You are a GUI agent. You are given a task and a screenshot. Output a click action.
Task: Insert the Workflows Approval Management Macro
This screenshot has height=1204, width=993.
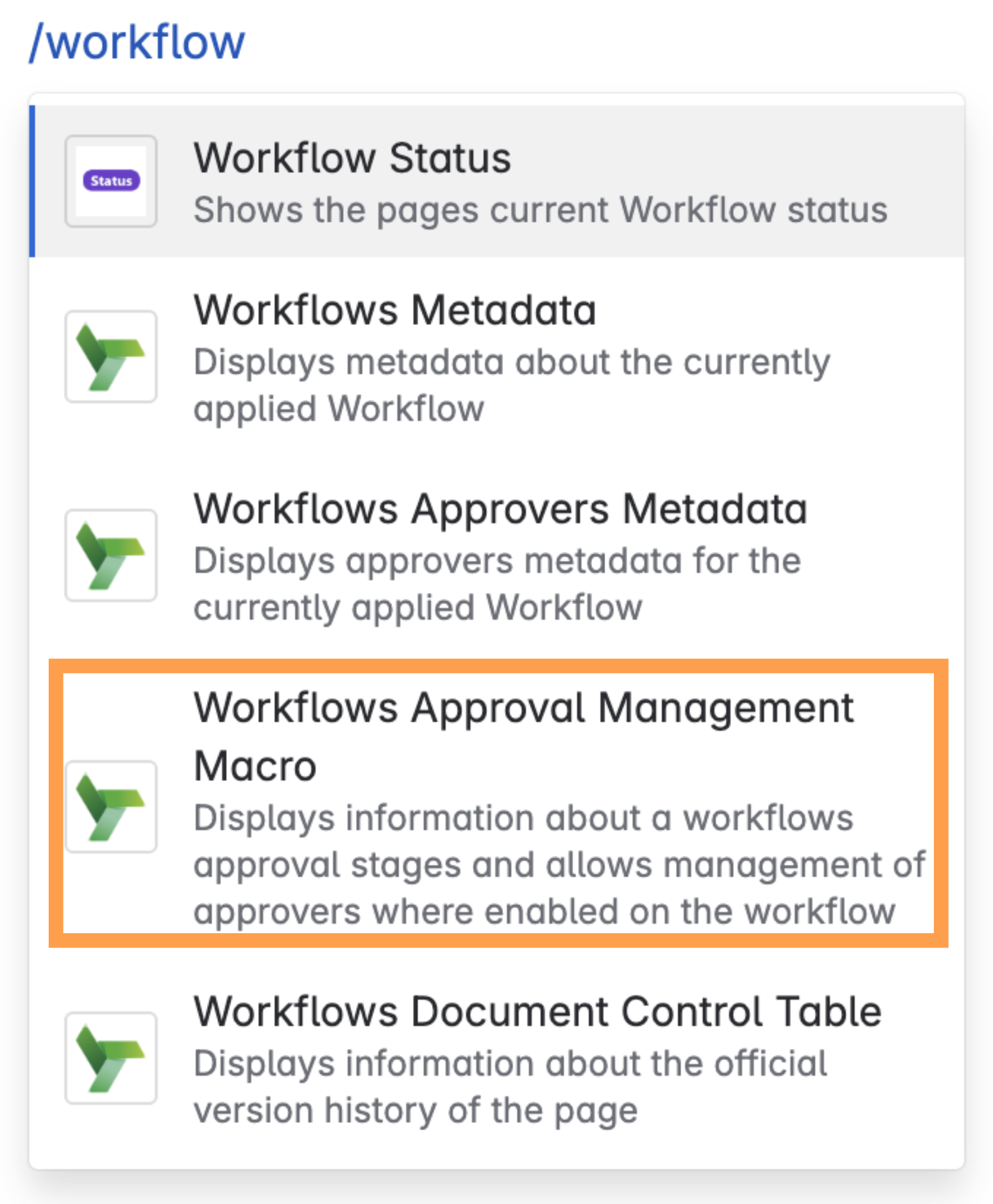(523, 708)
